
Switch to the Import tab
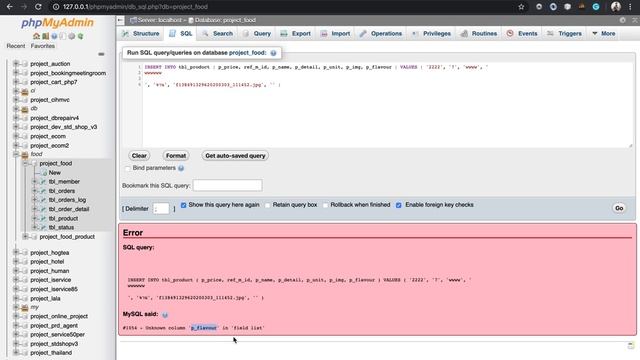click(336, 33)
